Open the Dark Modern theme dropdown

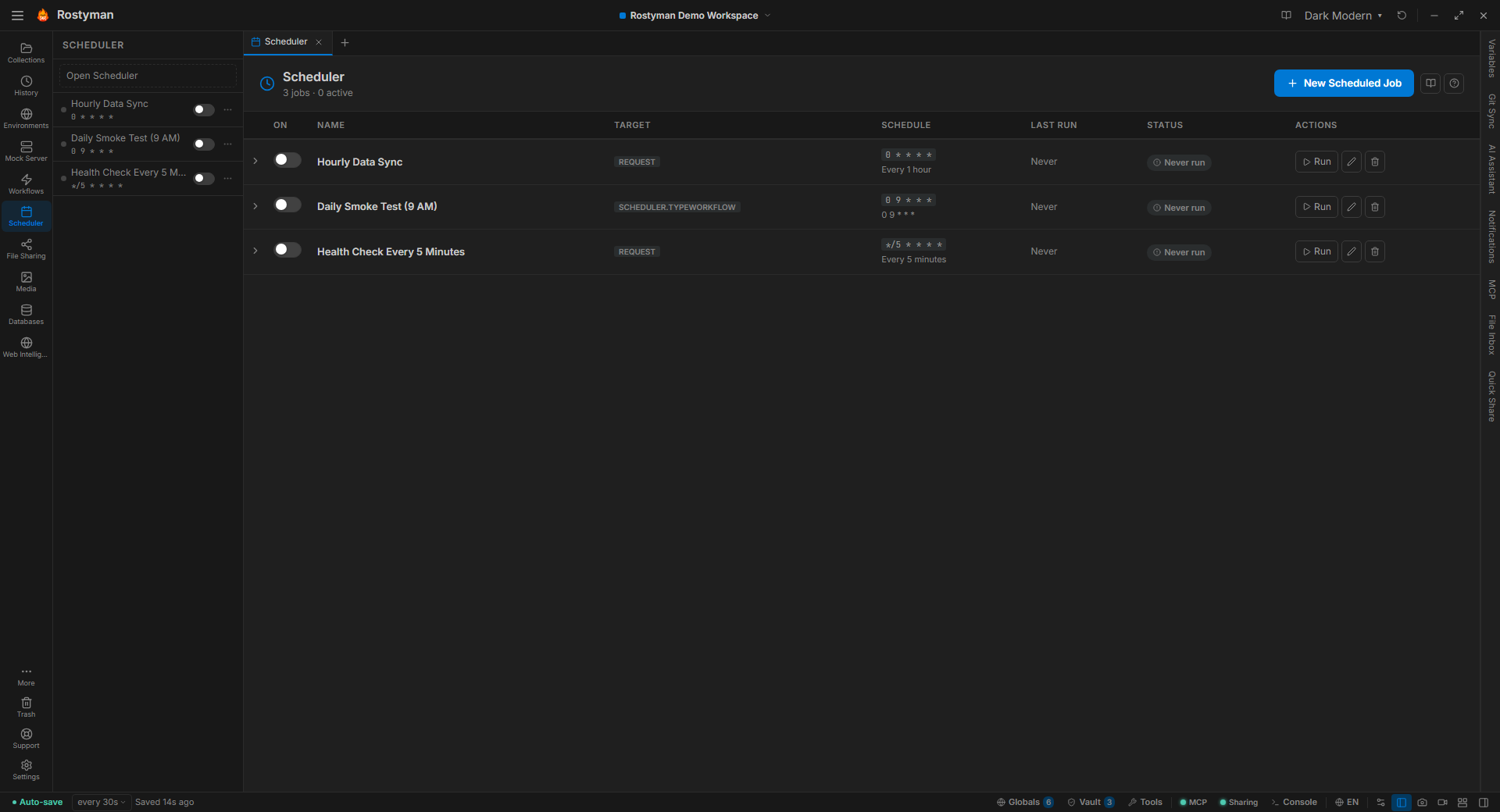pos(1343,16)
